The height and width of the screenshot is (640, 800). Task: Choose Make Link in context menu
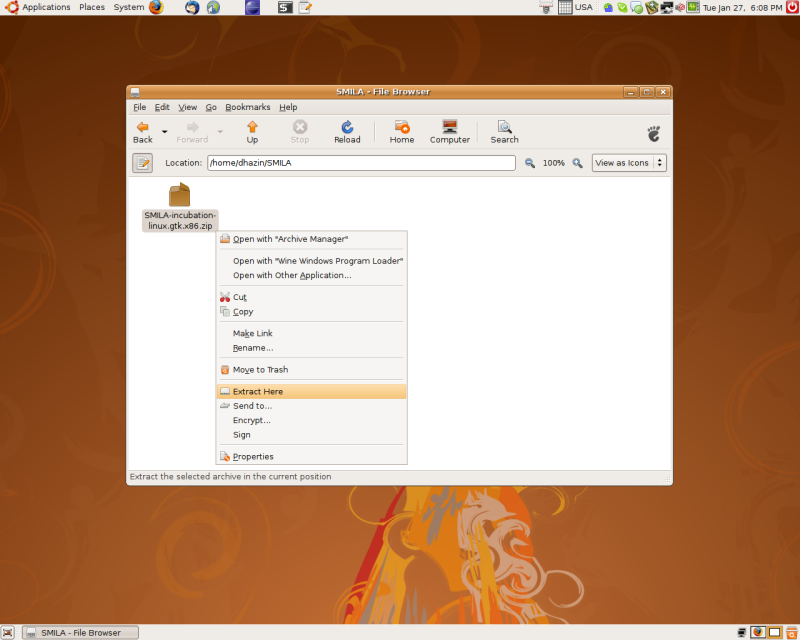pos(311,333)
